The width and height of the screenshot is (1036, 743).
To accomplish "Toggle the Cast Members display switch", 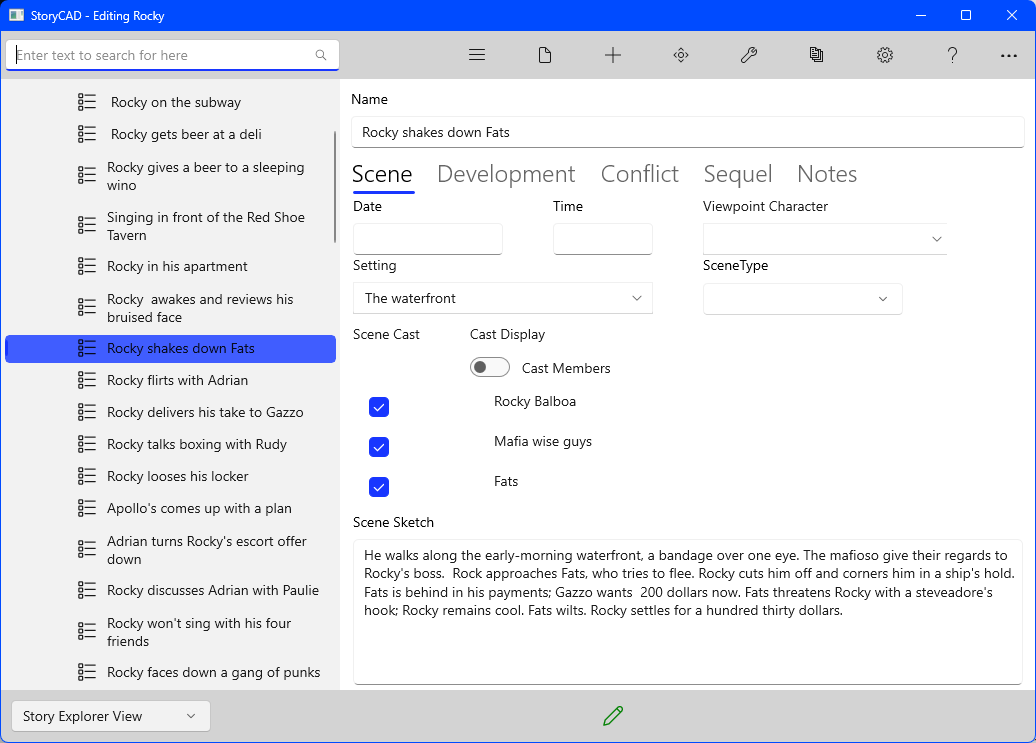I will (490, 368).
